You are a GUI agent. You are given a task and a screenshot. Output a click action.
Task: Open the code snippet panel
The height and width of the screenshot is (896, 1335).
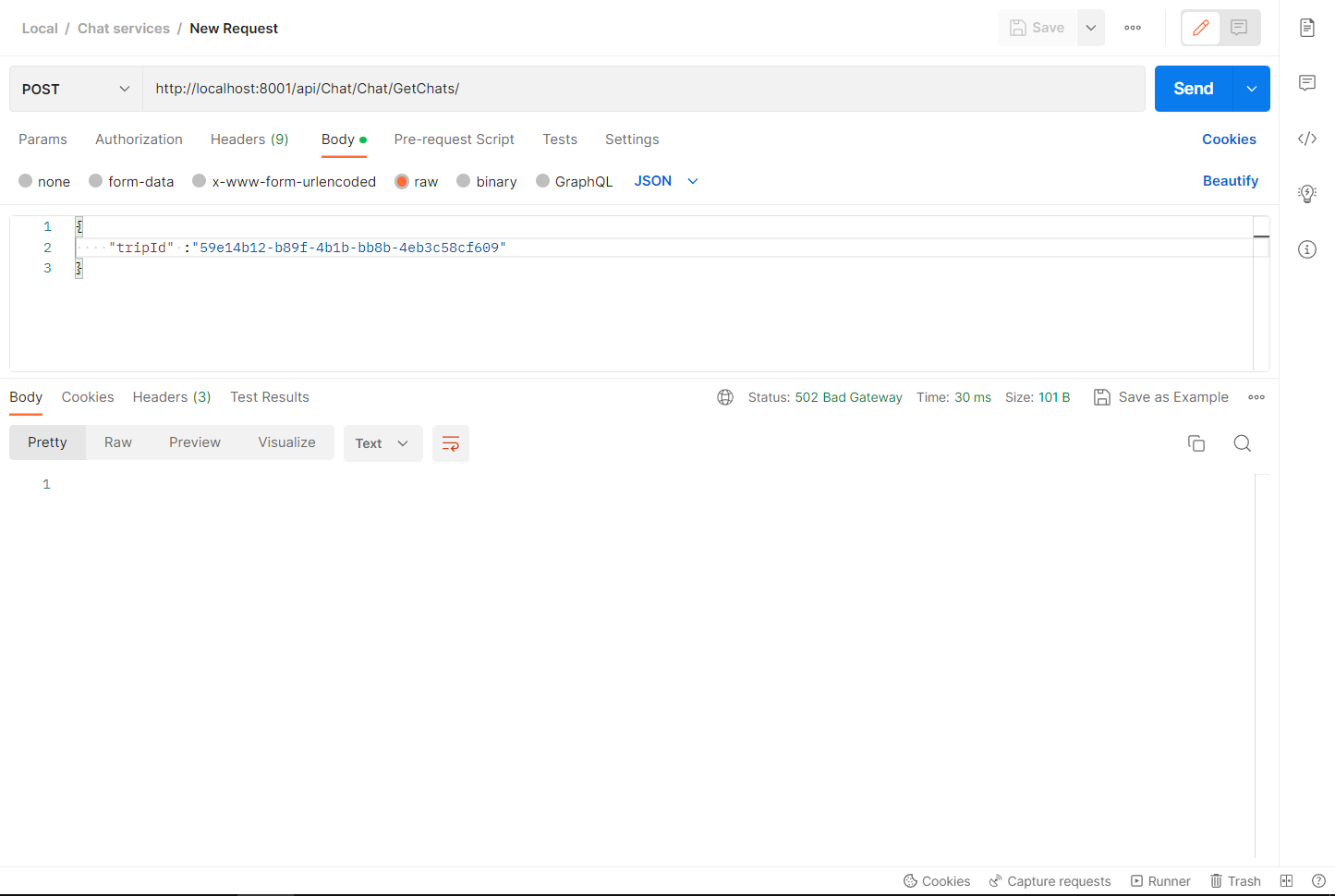pyautogui.click(x=1306, y=139)
